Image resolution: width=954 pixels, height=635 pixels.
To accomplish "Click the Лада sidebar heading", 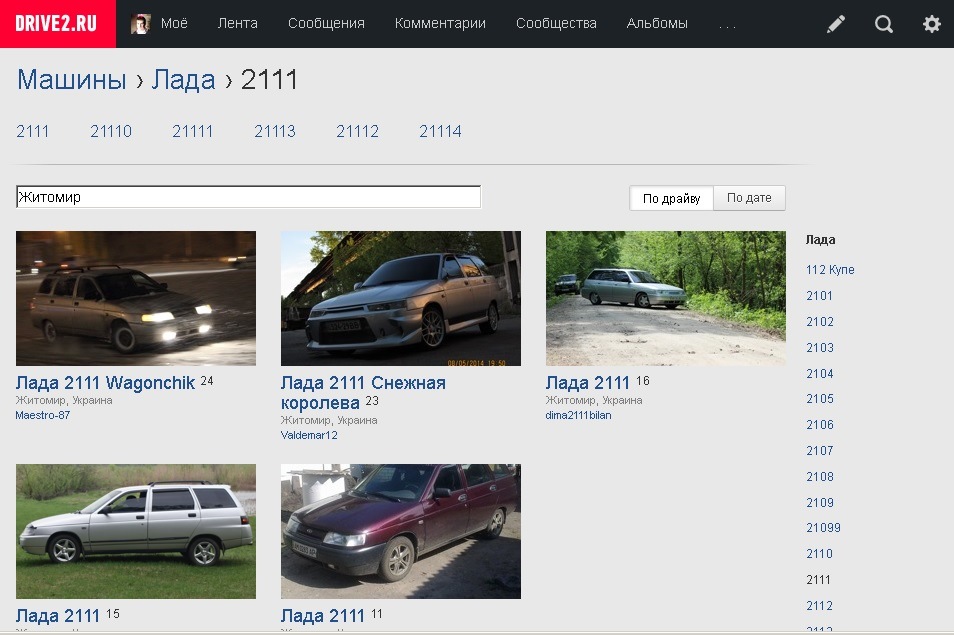I will point(820,240).
